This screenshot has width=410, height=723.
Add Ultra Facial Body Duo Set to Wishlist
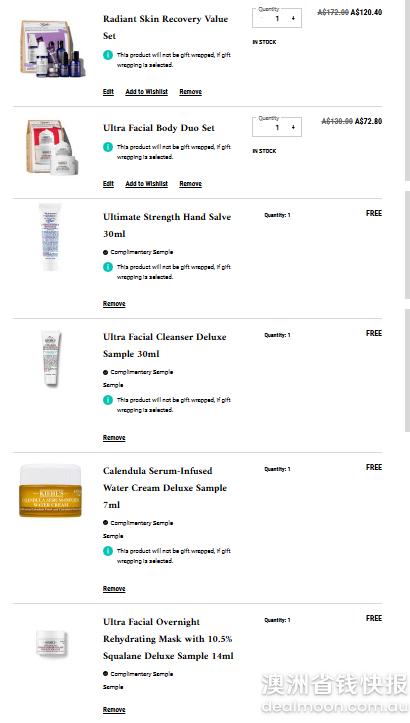[x=146, y=184]
